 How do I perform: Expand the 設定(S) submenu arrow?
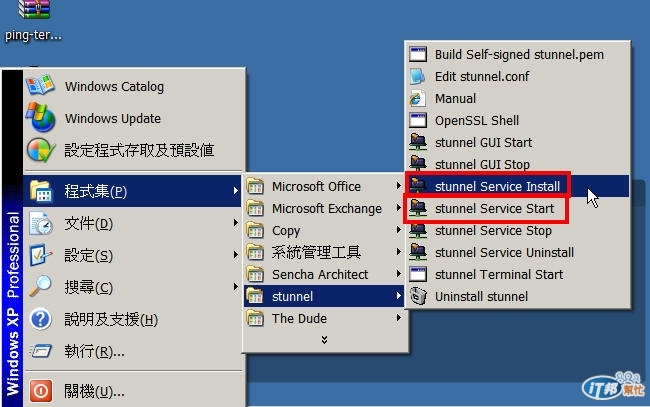(x=235, y=255)
